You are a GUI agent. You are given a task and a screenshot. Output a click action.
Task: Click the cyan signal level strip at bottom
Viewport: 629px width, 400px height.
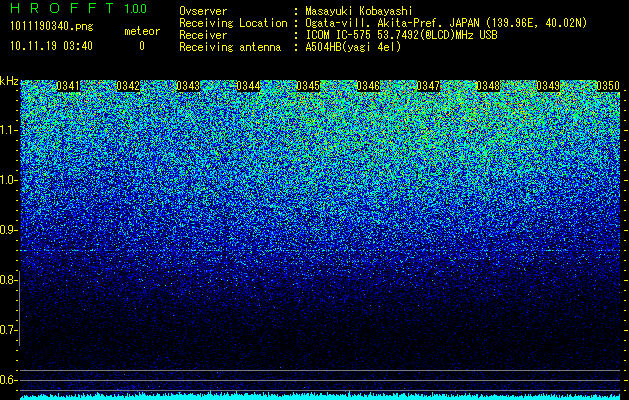coord(320,397)
